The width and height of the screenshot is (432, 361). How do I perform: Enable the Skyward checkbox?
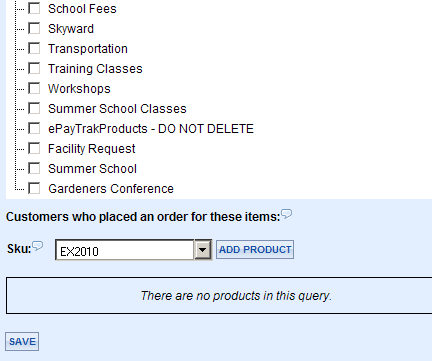(x=34, y=28)
